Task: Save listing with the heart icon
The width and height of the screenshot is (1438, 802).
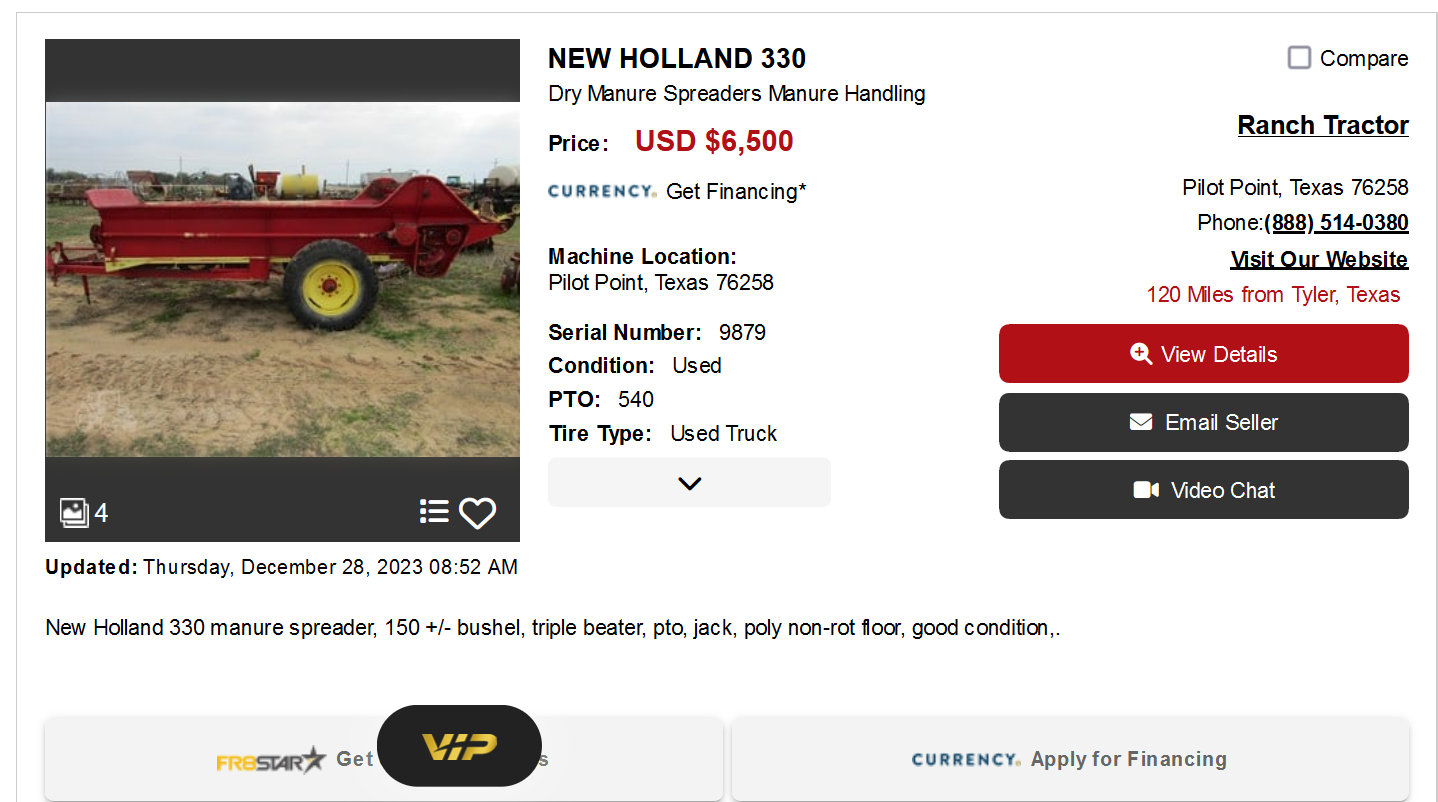Action: (478, 513)
